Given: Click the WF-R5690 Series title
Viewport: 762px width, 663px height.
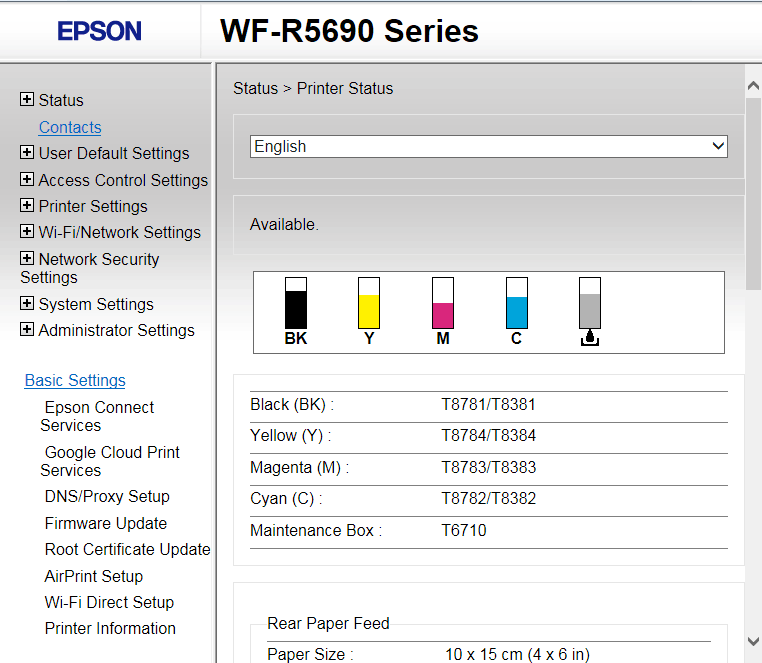Looking at the screenshot, I should click(x=349, y=31).
